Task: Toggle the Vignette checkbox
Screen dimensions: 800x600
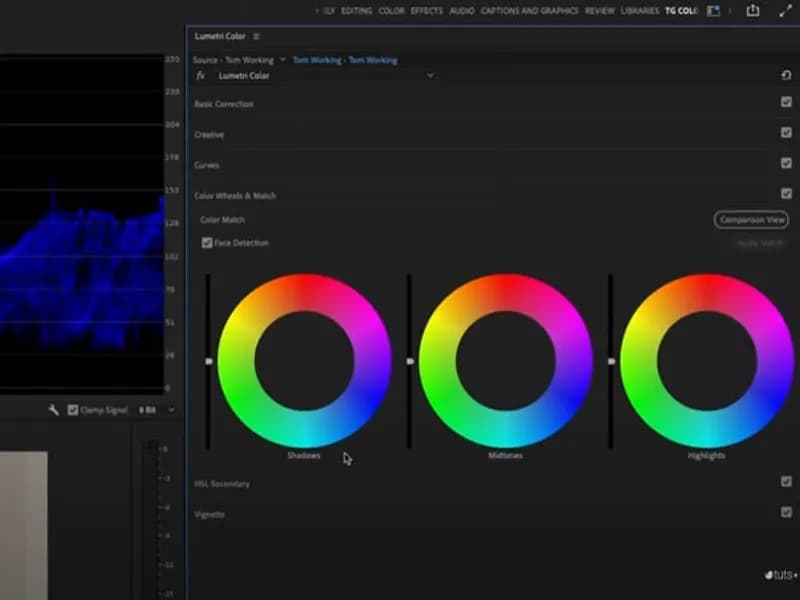Action: [786, 512]
